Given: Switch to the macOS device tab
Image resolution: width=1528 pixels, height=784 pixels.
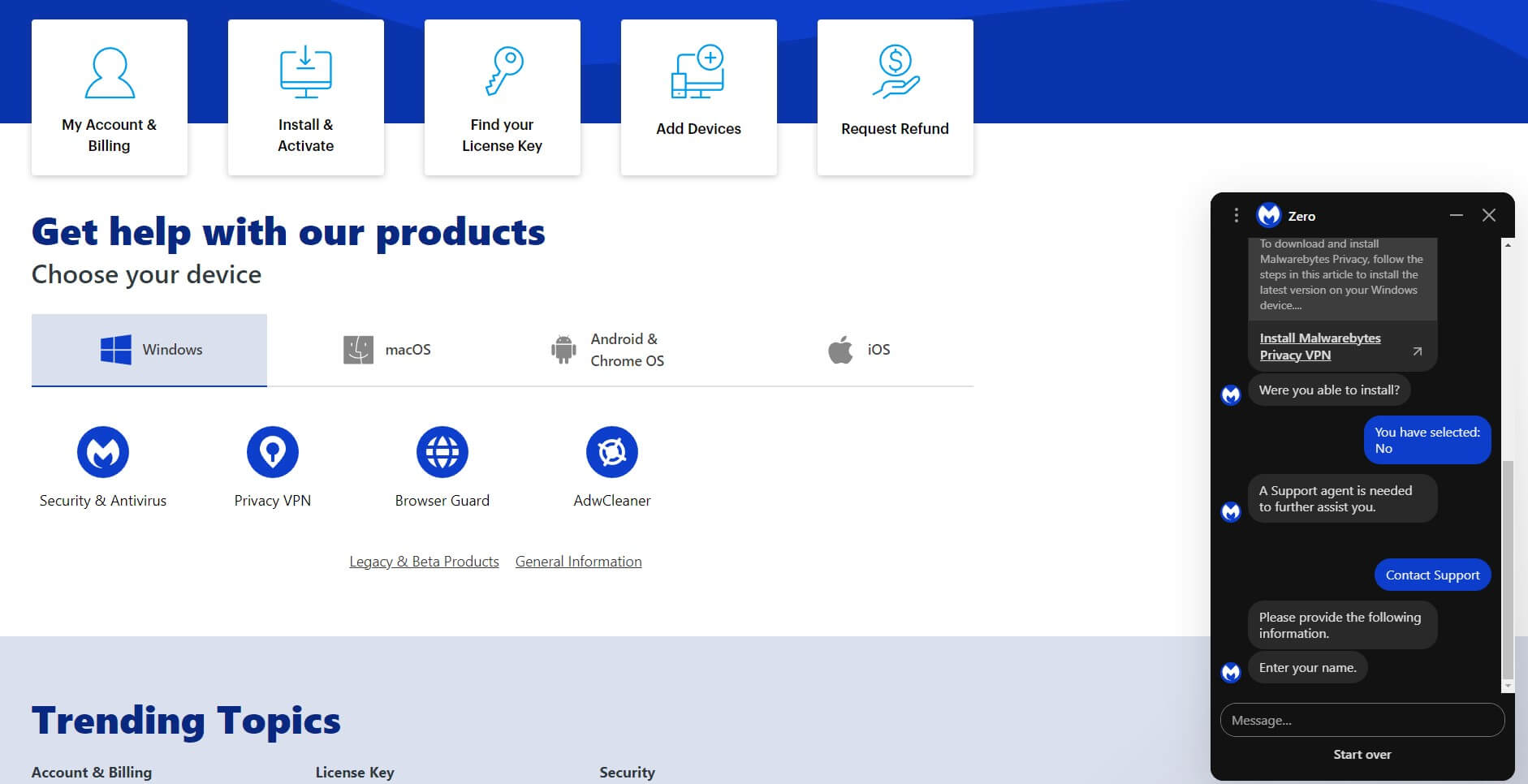Looking at the screenshot, I should [386, 350].
